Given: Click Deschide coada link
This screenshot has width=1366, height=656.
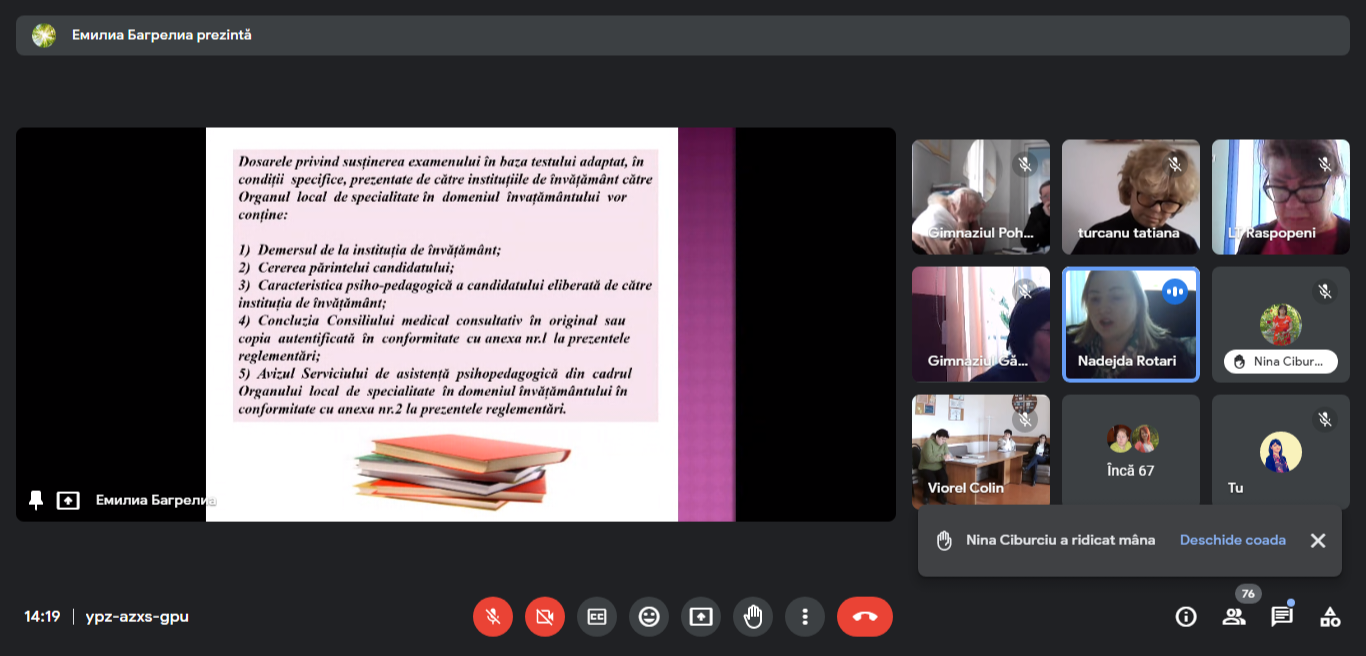Looking at the screenshot, I should pyautogui.click(x=1232, y=540).
